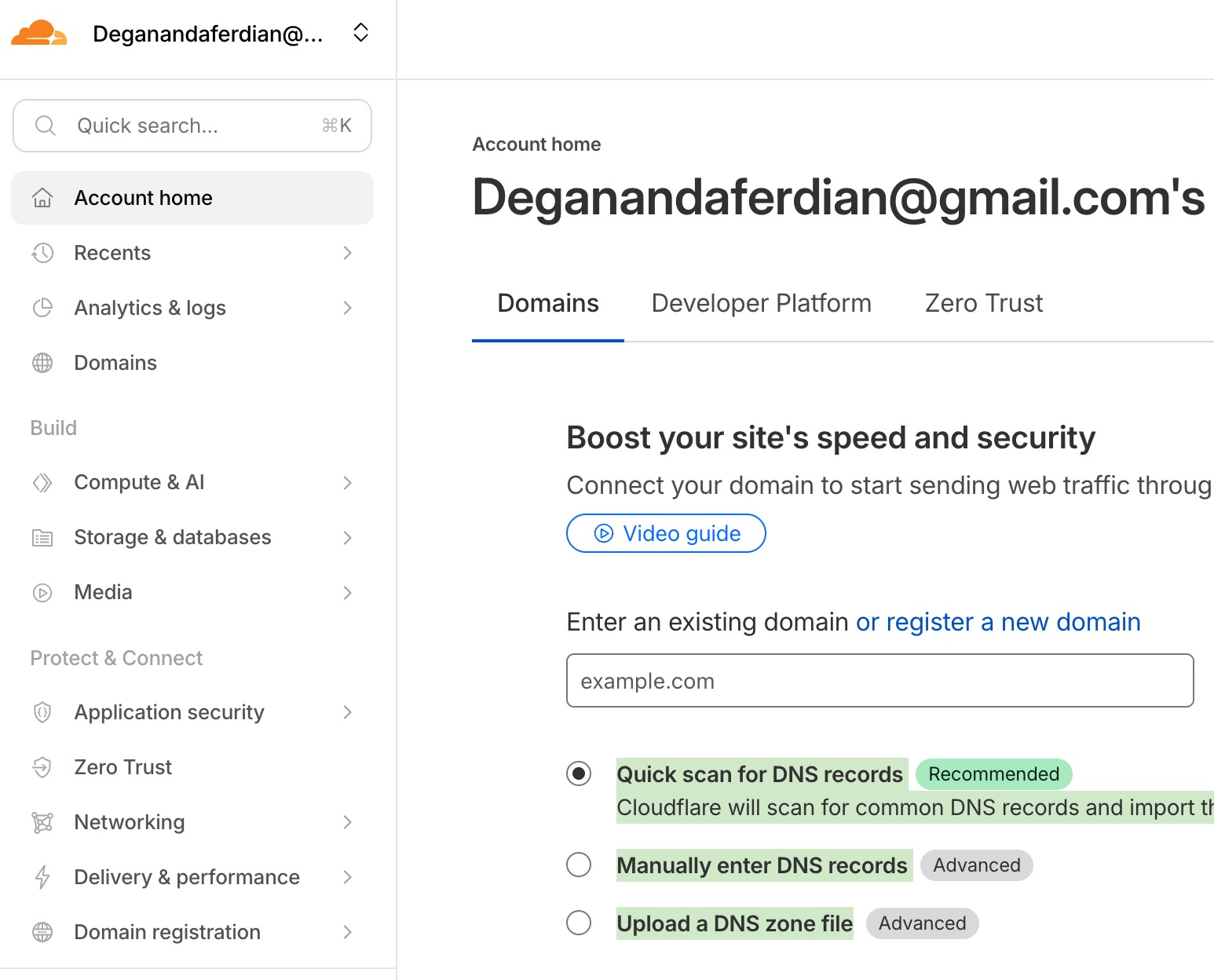Follow the register a new domain link
1214x980 pixels.
click(997, 622)
